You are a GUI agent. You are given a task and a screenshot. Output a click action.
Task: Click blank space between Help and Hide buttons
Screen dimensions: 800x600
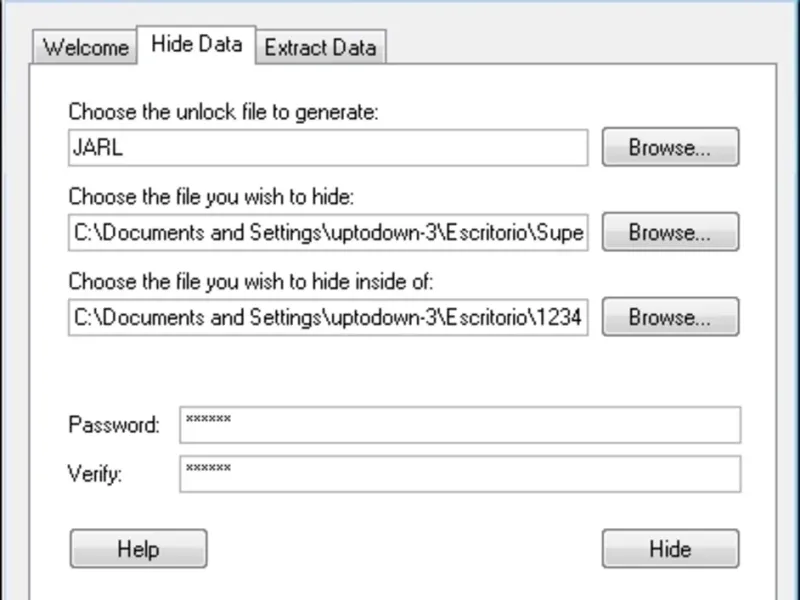pyautogui.click(x=404, y=549)
